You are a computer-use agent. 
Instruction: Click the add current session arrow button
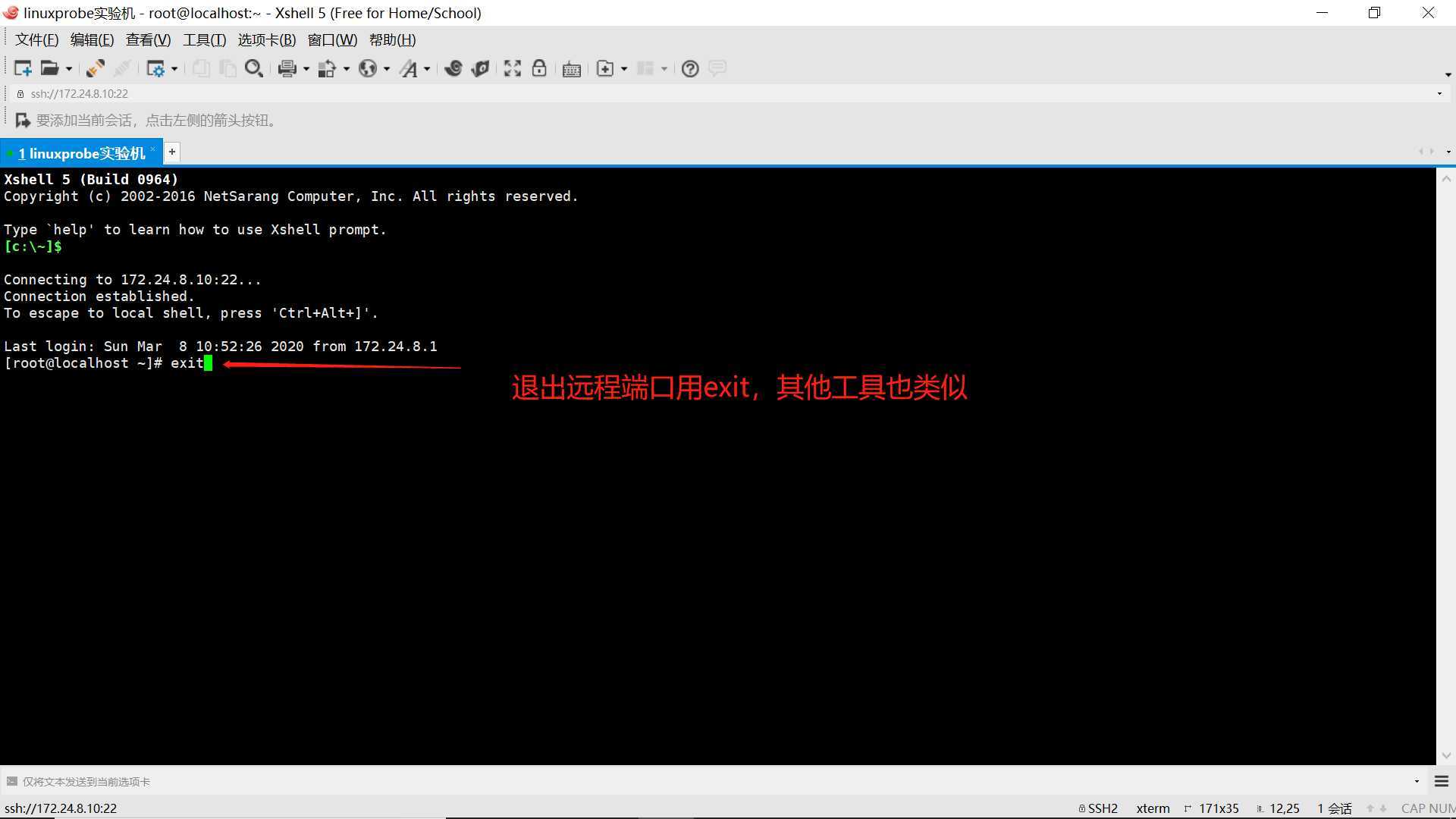pos(23,121)
